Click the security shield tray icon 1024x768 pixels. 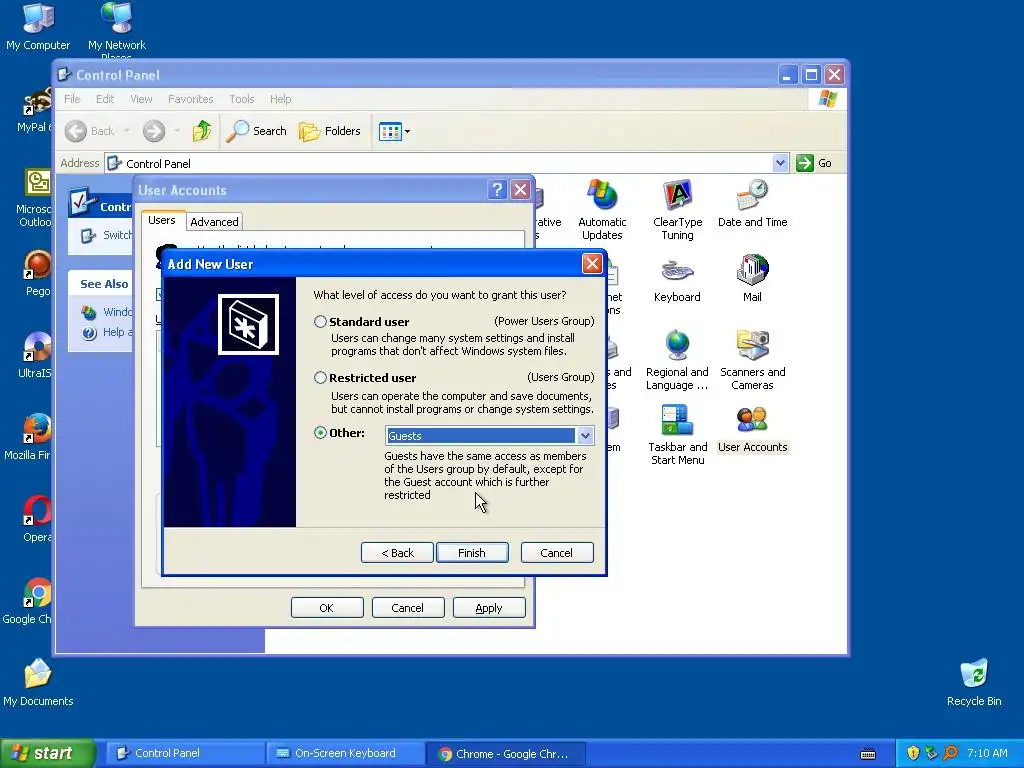click(x=913, y=754)
